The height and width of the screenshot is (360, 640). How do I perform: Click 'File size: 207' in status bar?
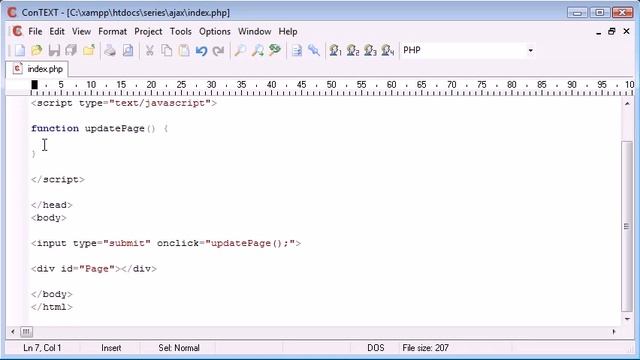425,348
